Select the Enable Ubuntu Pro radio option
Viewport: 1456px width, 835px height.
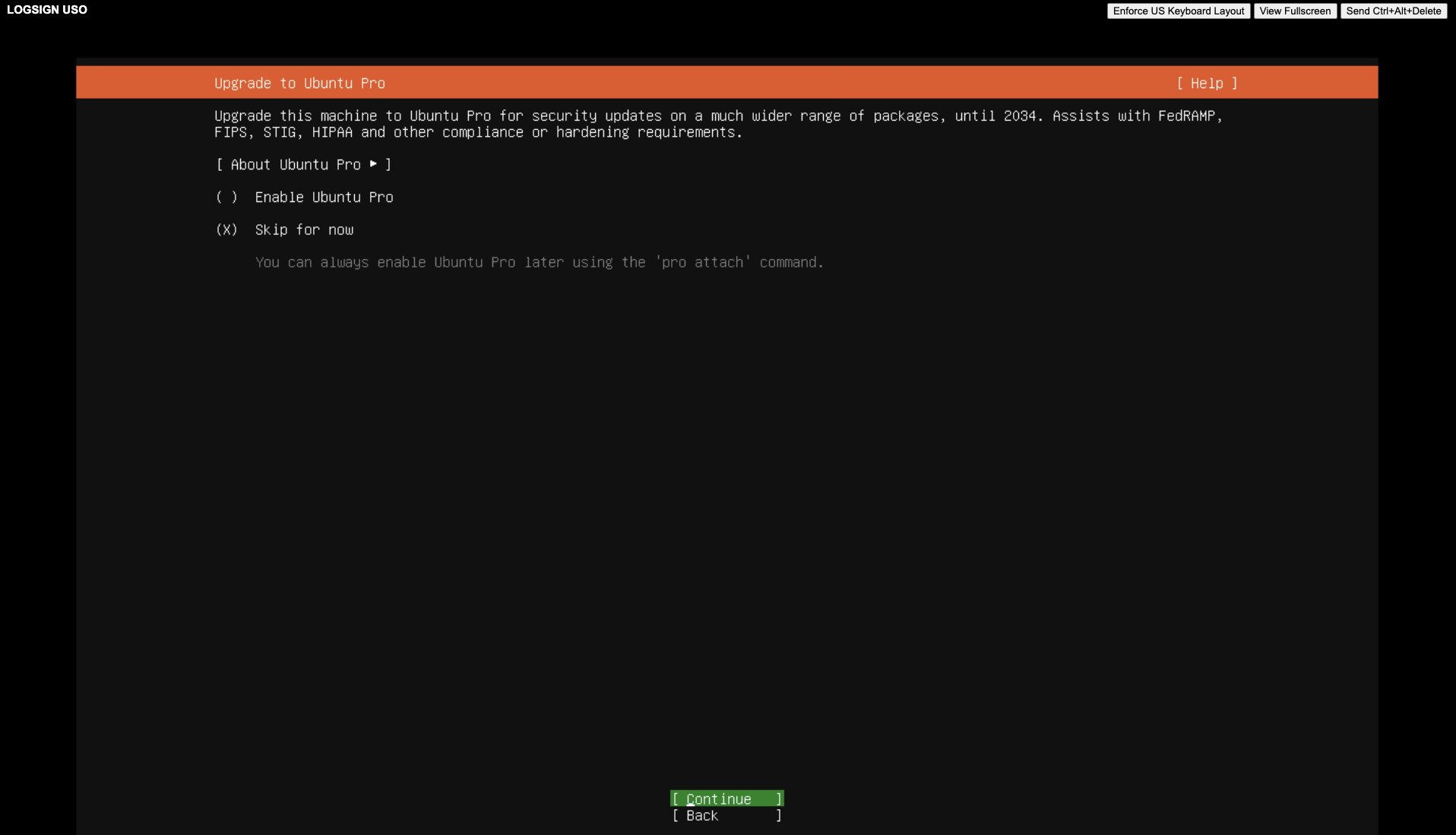pos(304,198)
